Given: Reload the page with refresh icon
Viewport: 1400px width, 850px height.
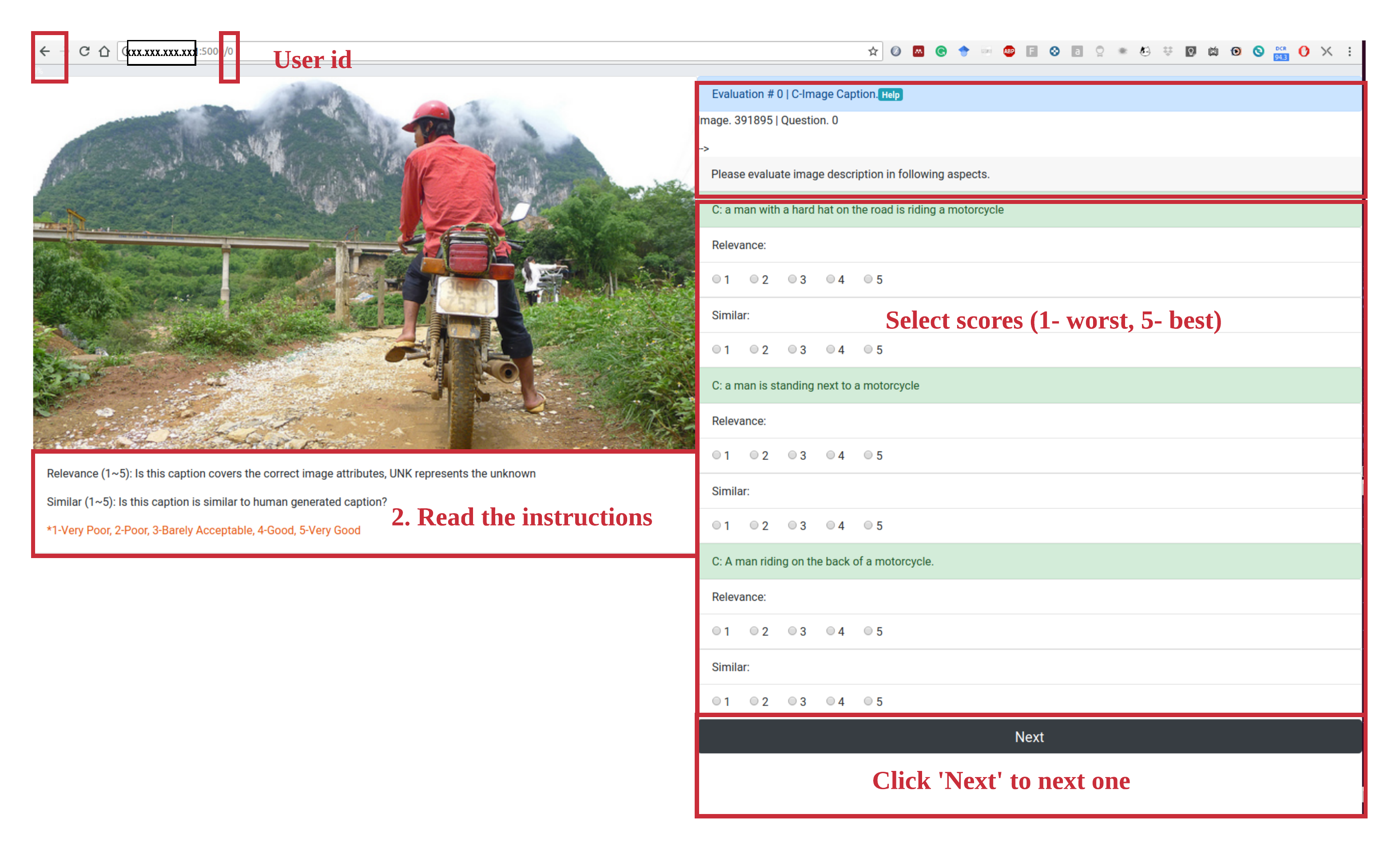Looking at the screenshot, I should [84, 52].
